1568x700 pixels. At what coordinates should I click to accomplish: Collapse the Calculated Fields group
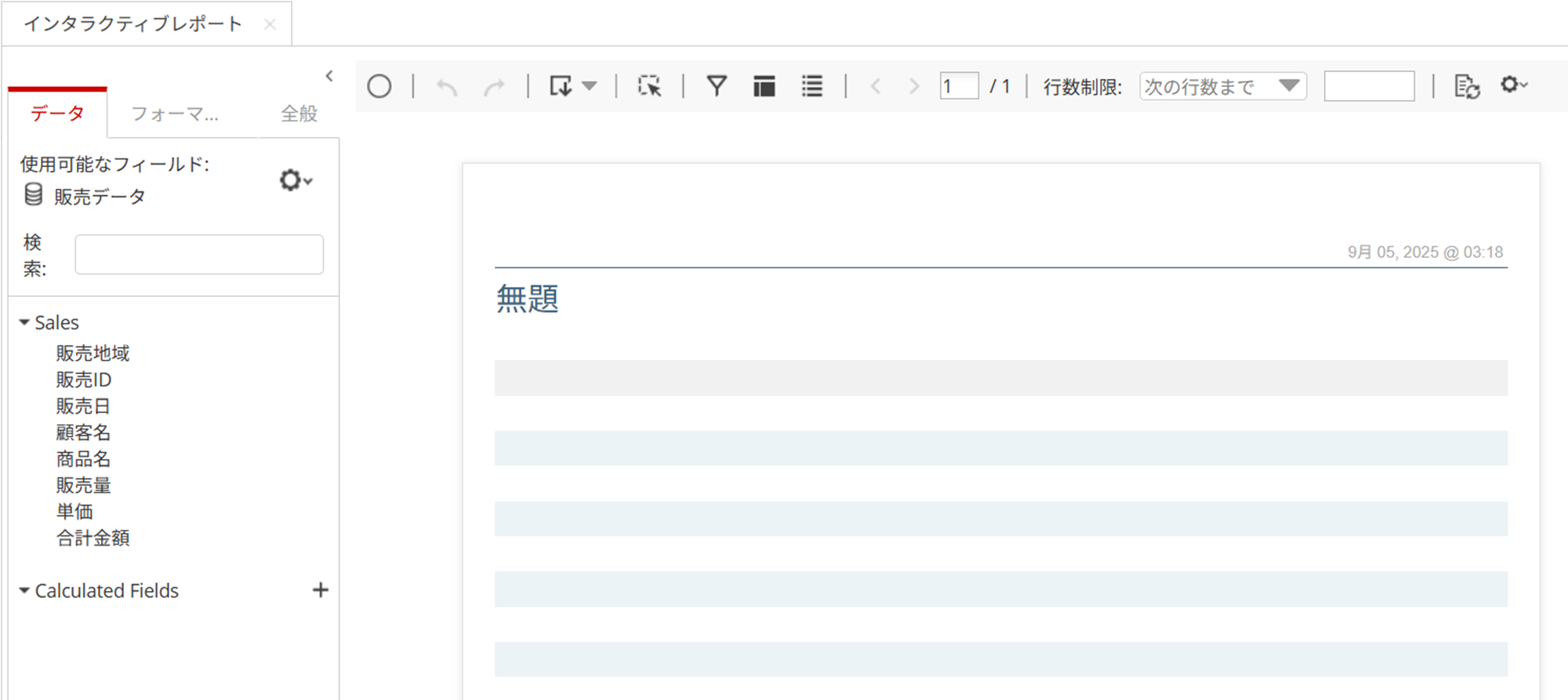click(24, 590)
